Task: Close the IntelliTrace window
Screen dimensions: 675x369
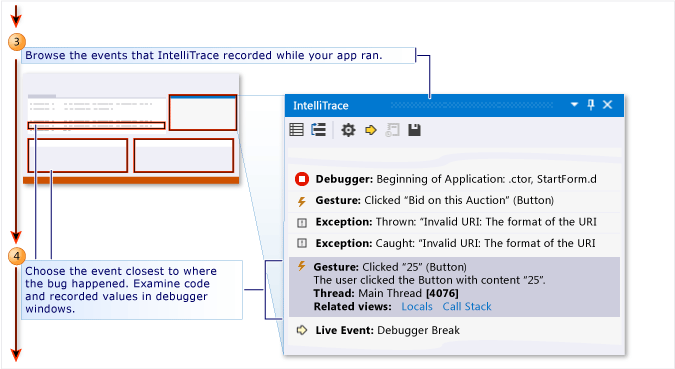Action: click(x=607, y=105)
